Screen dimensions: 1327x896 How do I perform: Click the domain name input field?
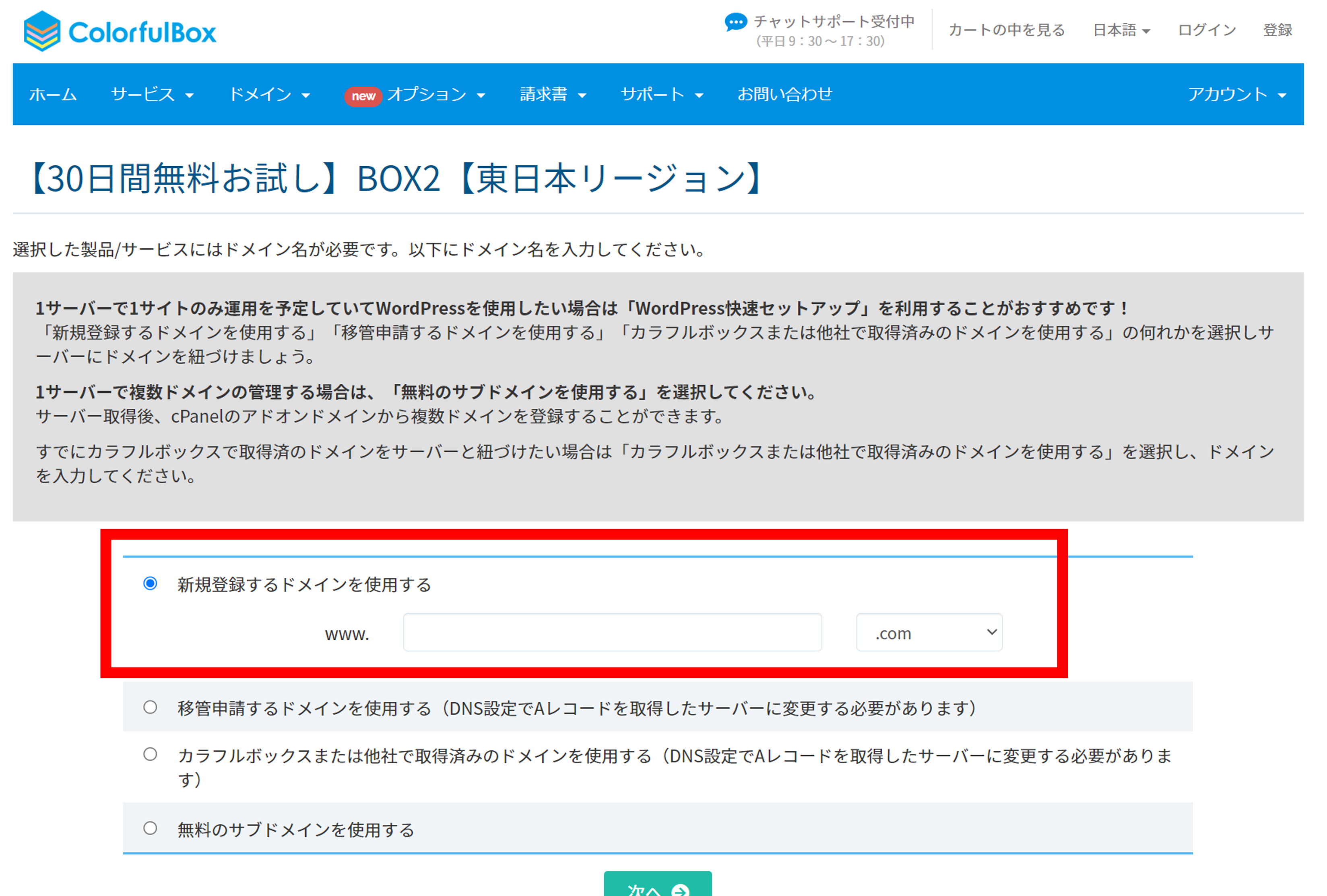click(x=612, y=632)
